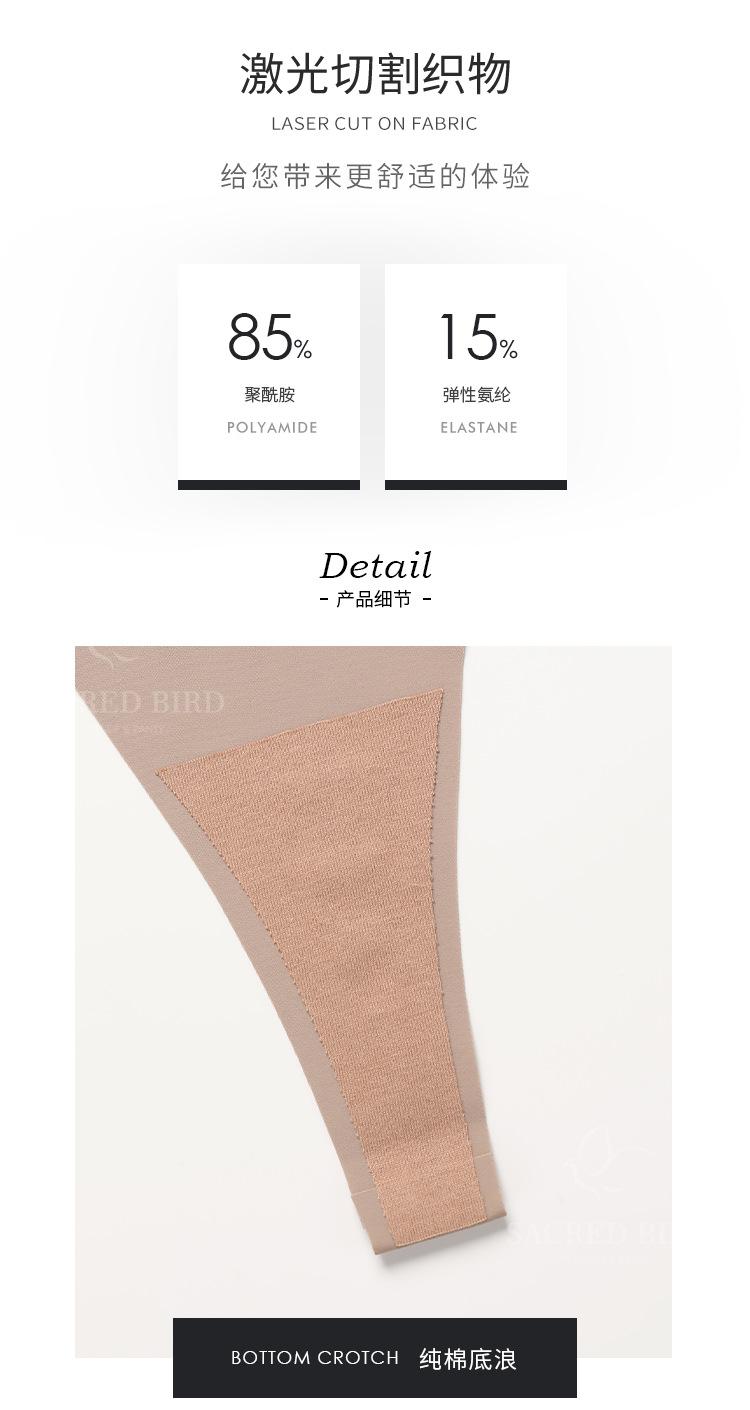Click the 给您带来更舒适的体验 tagline
This screenshot has width=750, height=1410.
pyautogui.click(x=375, y=177)
